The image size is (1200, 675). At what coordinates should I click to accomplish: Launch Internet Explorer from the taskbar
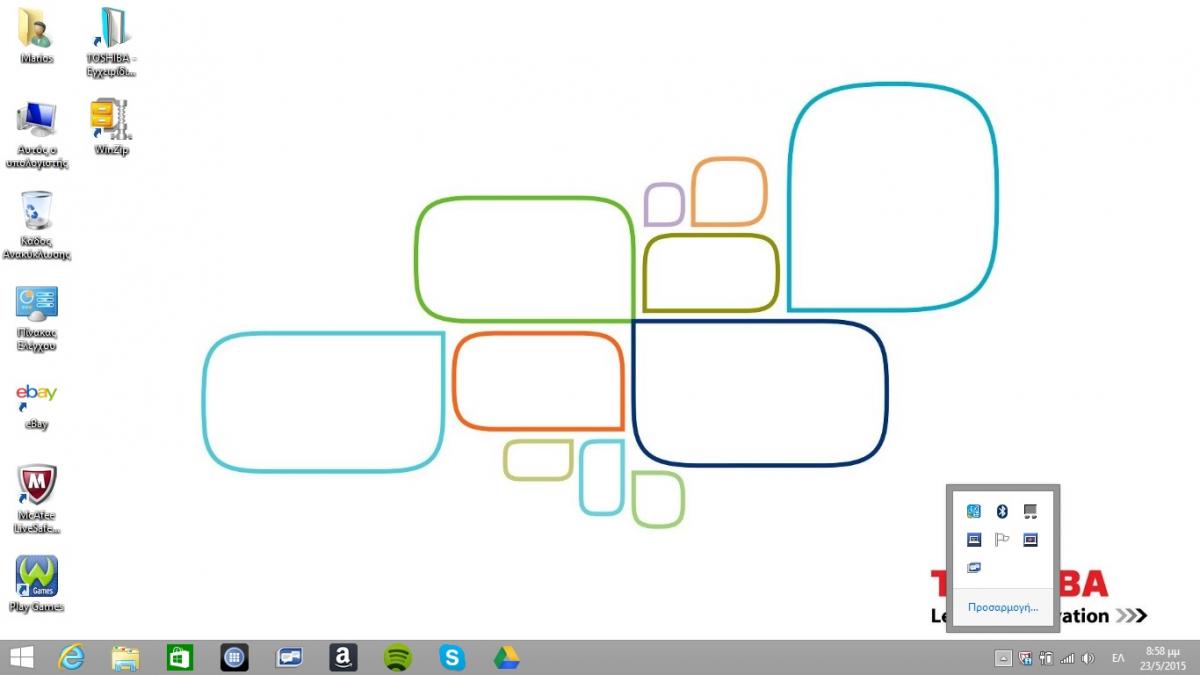71,657
